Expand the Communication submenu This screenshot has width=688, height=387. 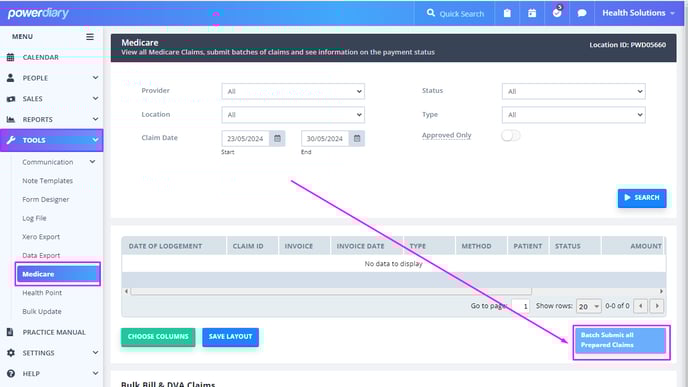point(59,162)
